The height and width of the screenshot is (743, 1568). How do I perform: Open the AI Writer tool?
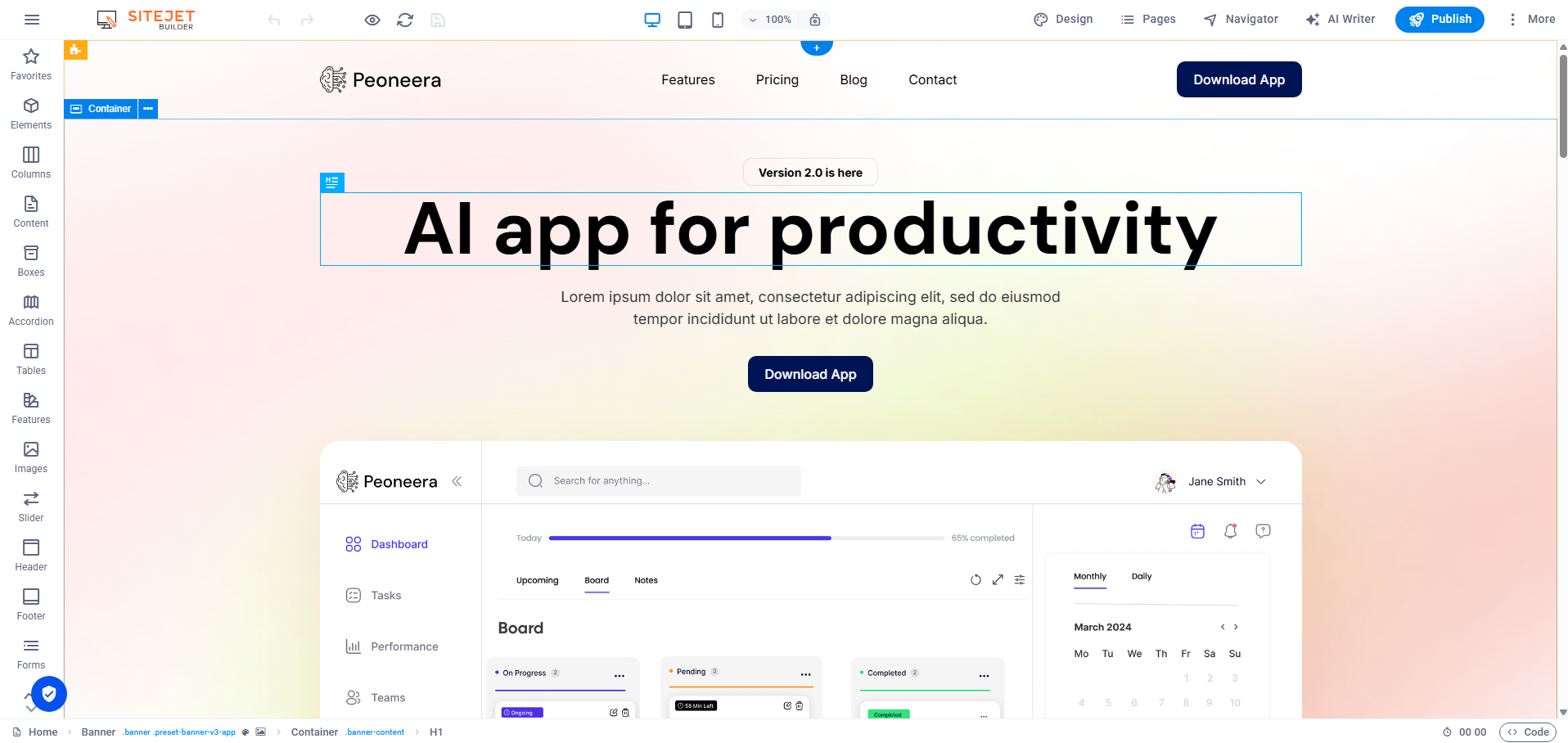[1340, 20]
